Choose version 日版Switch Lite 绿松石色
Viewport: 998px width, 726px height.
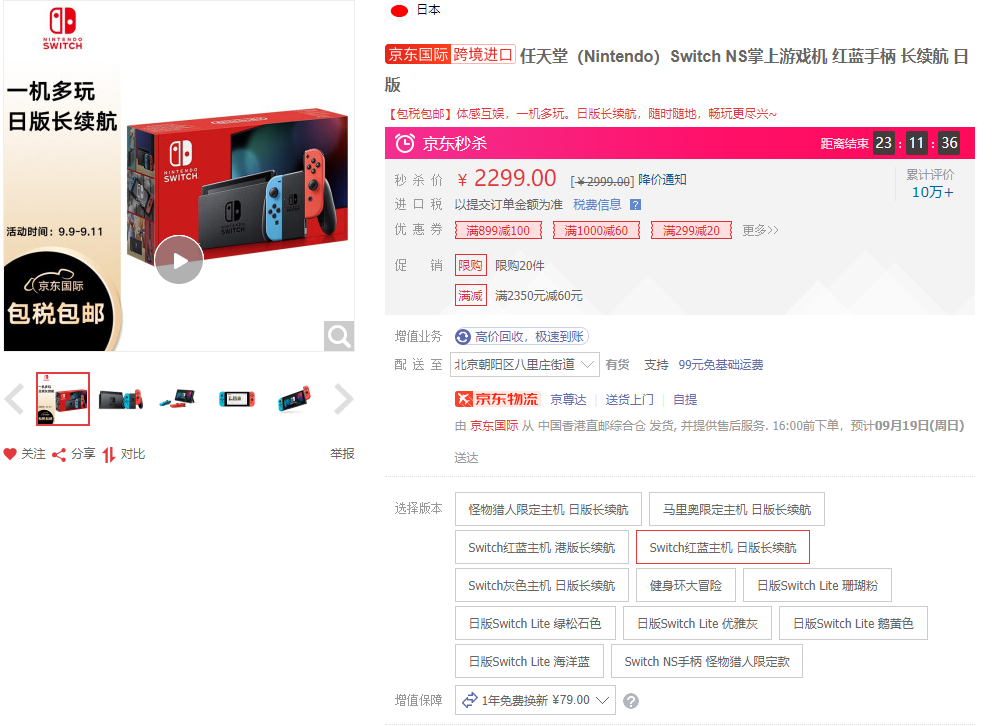(x=535, y=624)
